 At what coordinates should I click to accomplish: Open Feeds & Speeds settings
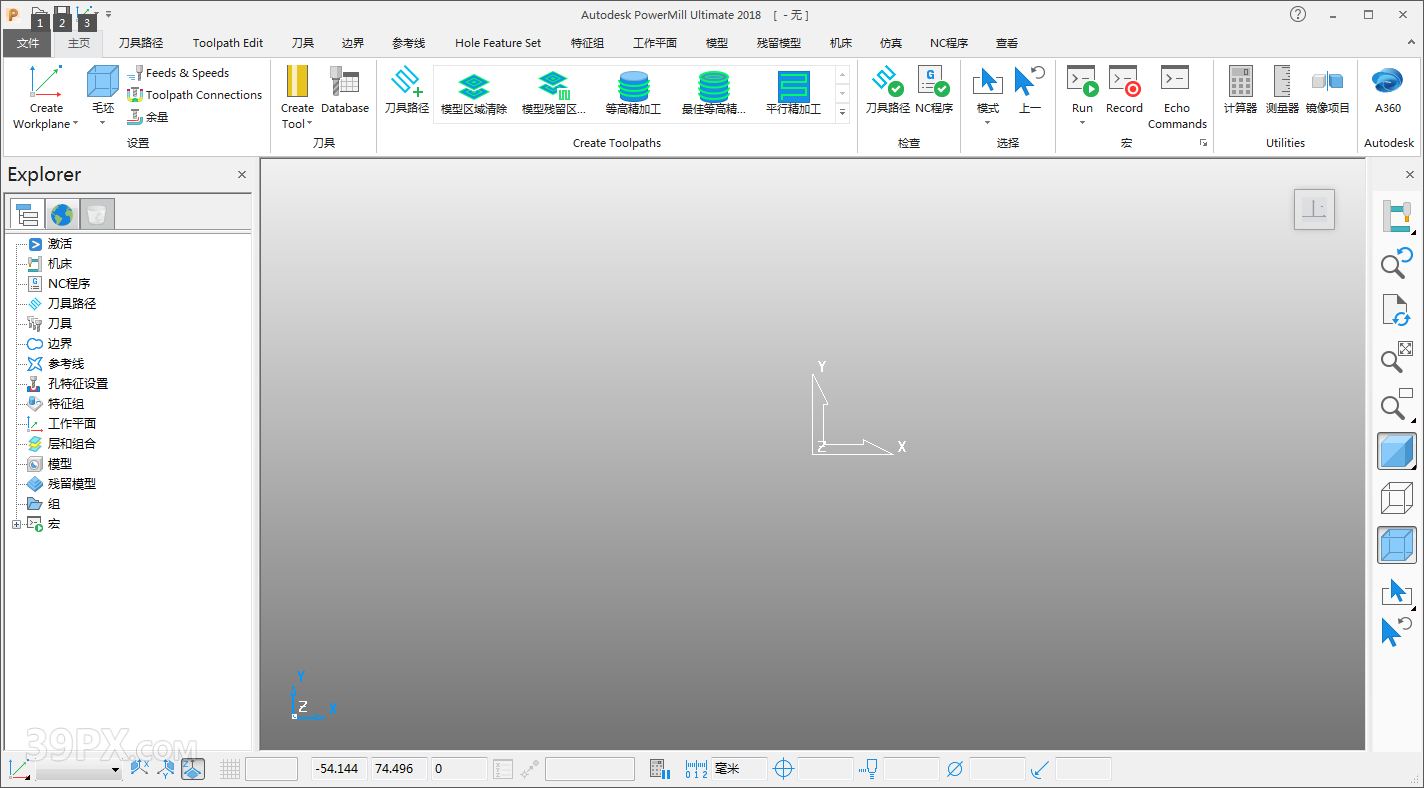(179, 73)
